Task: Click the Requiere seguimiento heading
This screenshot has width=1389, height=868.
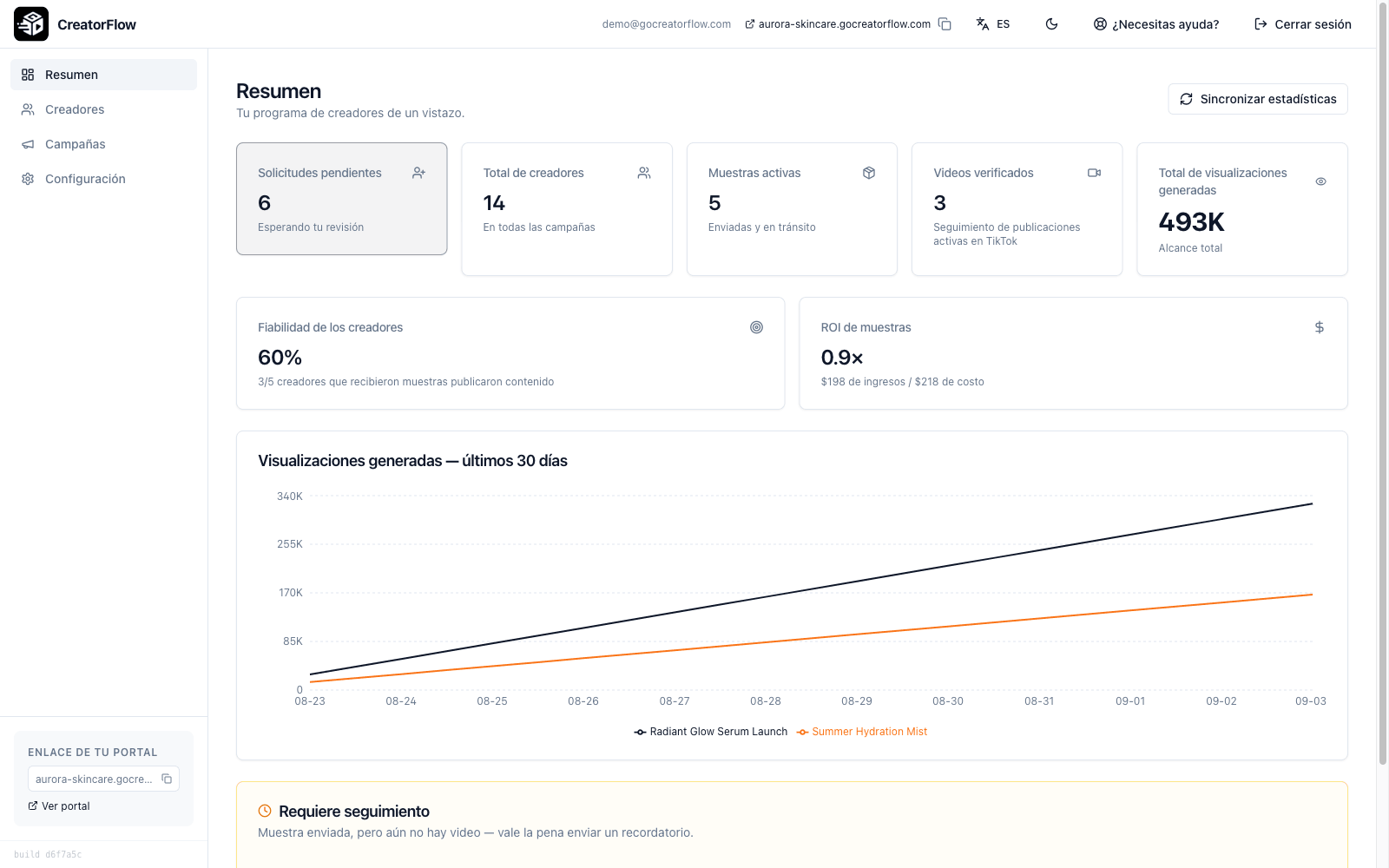Action: coord(354,812)
